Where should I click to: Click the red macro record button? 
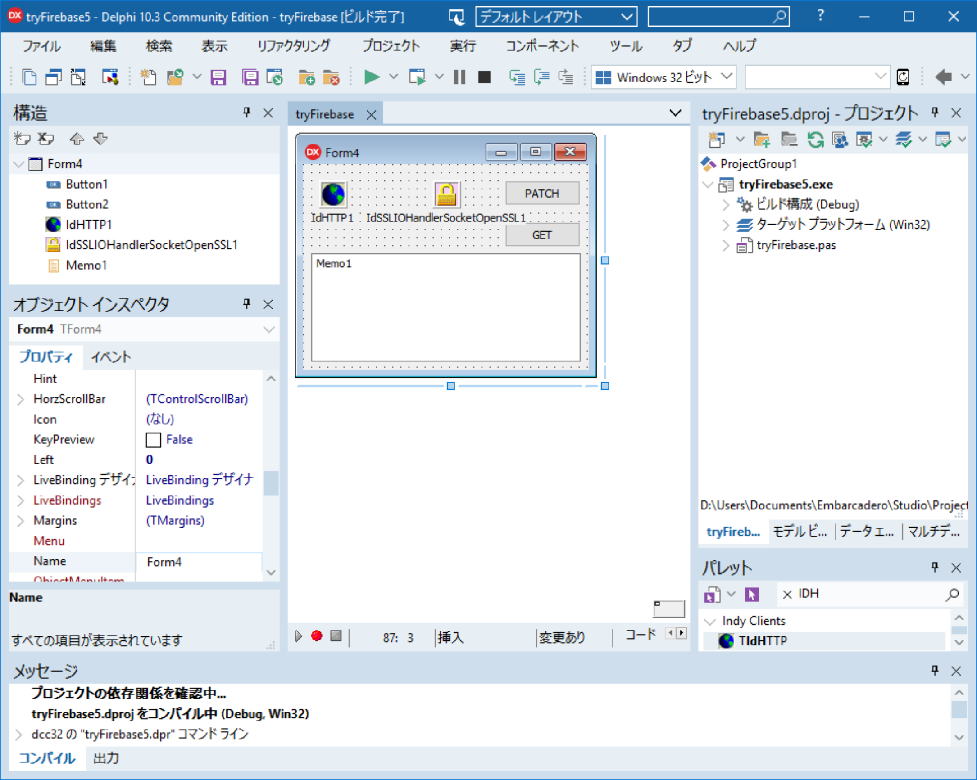(317, 635)
